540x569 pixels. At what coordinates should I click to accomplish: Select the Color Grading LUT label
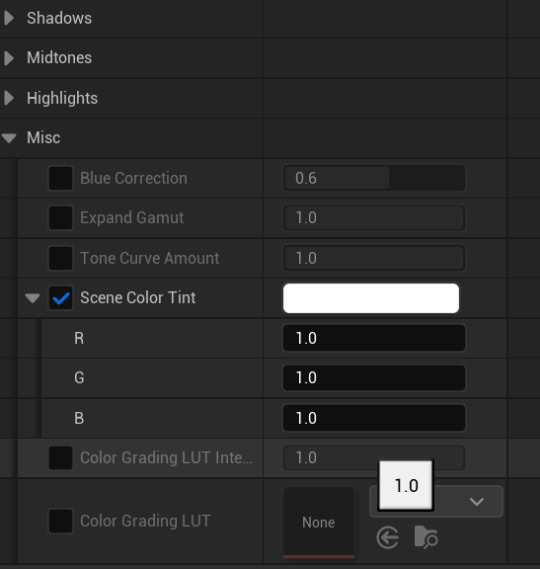pyautogui.click(x=145, y=521)
